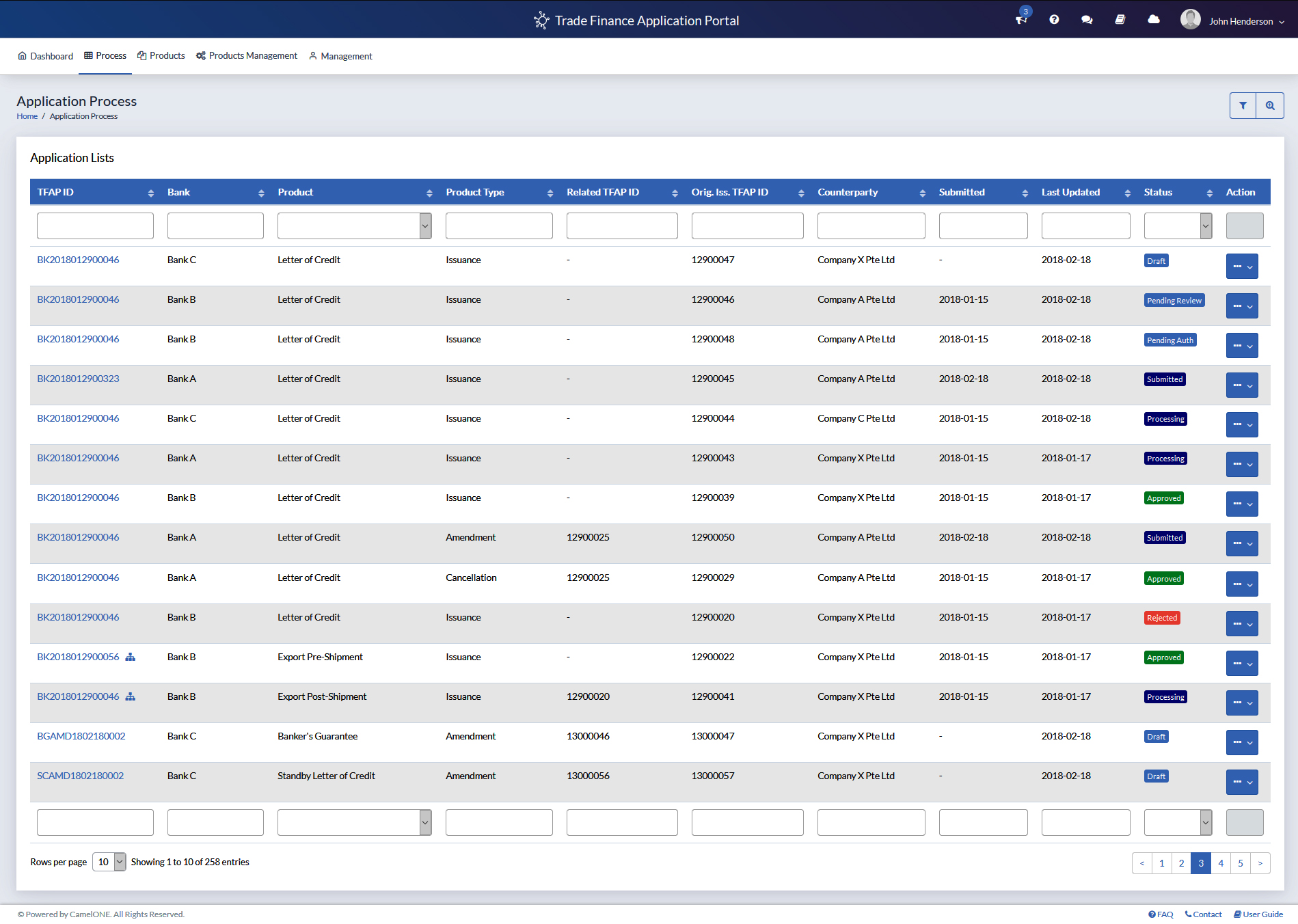Sort table by TFAP ID column
The width and height of the screenshot is (1298, 924).
[x=150, y=193]
